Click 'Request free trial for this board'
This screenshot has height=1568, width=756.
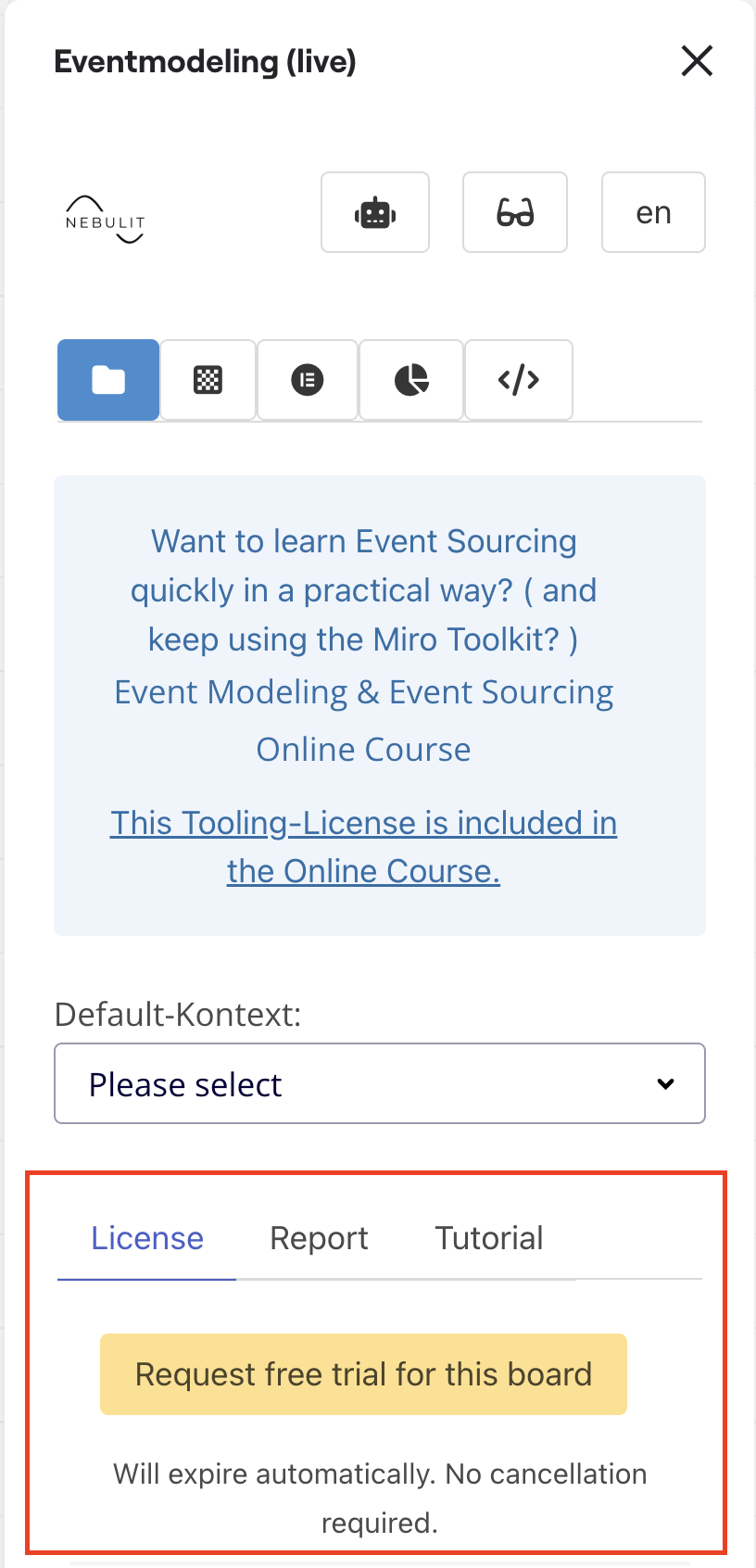pyautogui.click(x=363, y=1374)
